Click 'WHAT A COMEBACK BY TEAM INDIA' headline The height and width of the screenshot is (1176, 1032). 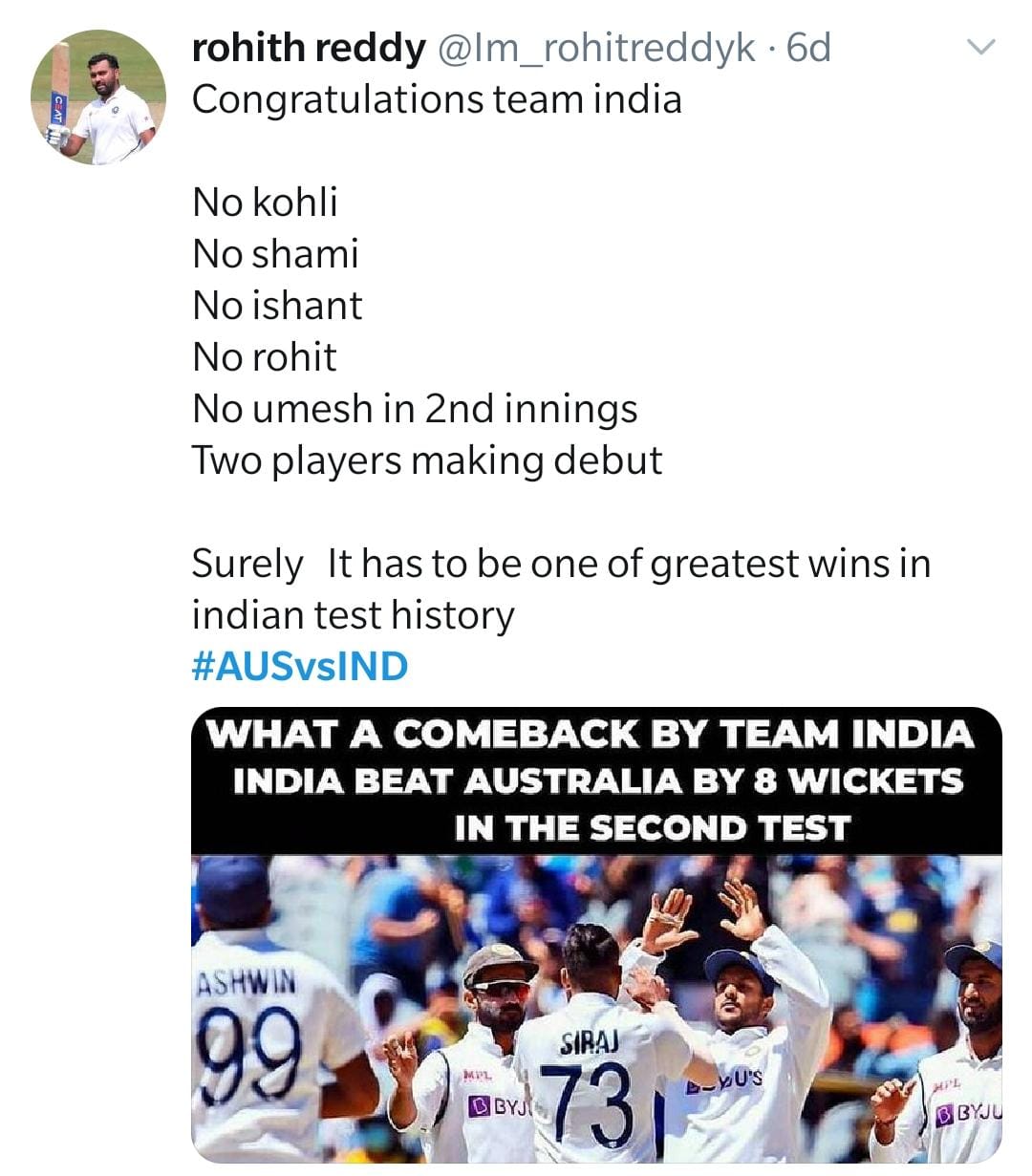pos(590,734)
